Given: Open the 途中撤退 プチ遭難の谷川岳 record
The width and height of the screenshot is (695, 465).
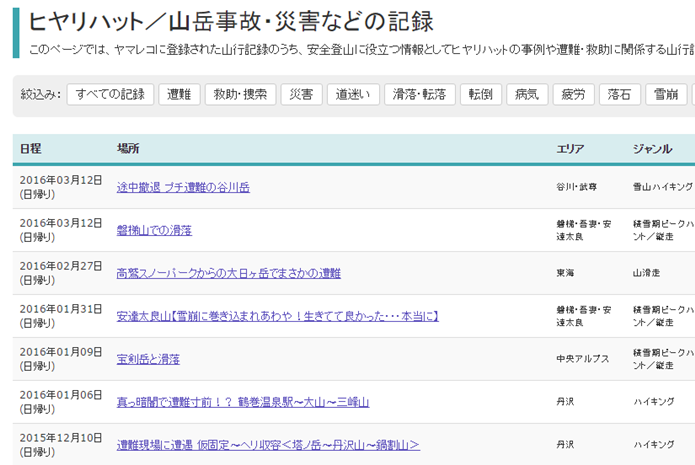Looking at the screenshot, I should 183,187.
